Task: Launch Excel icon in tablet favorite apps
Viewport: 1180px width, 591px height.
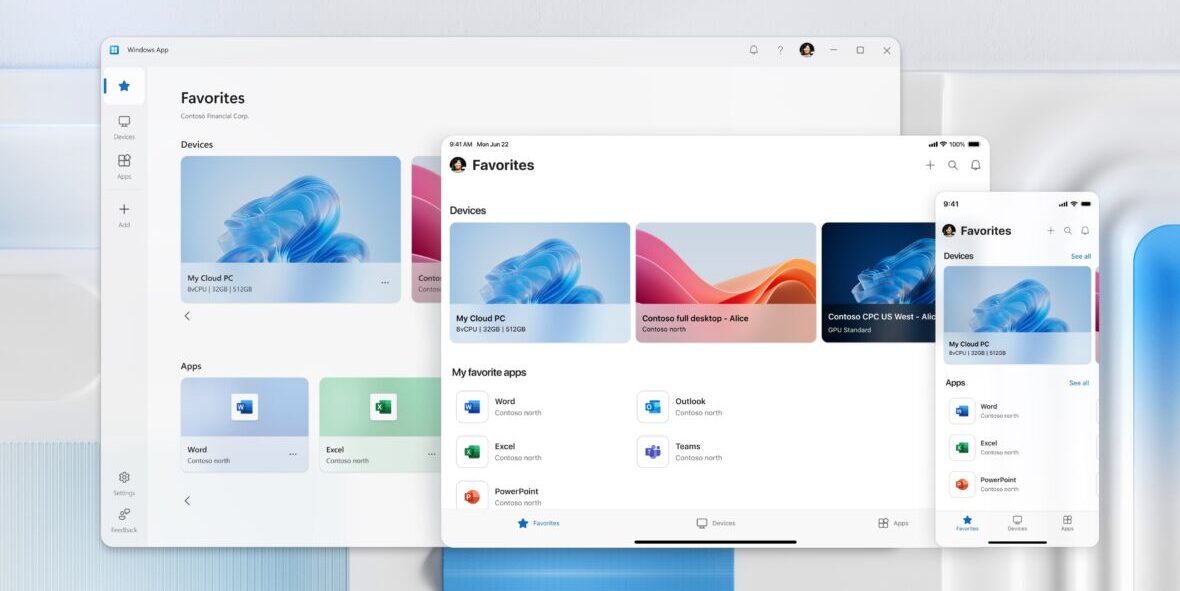Action: click(472, 452)
